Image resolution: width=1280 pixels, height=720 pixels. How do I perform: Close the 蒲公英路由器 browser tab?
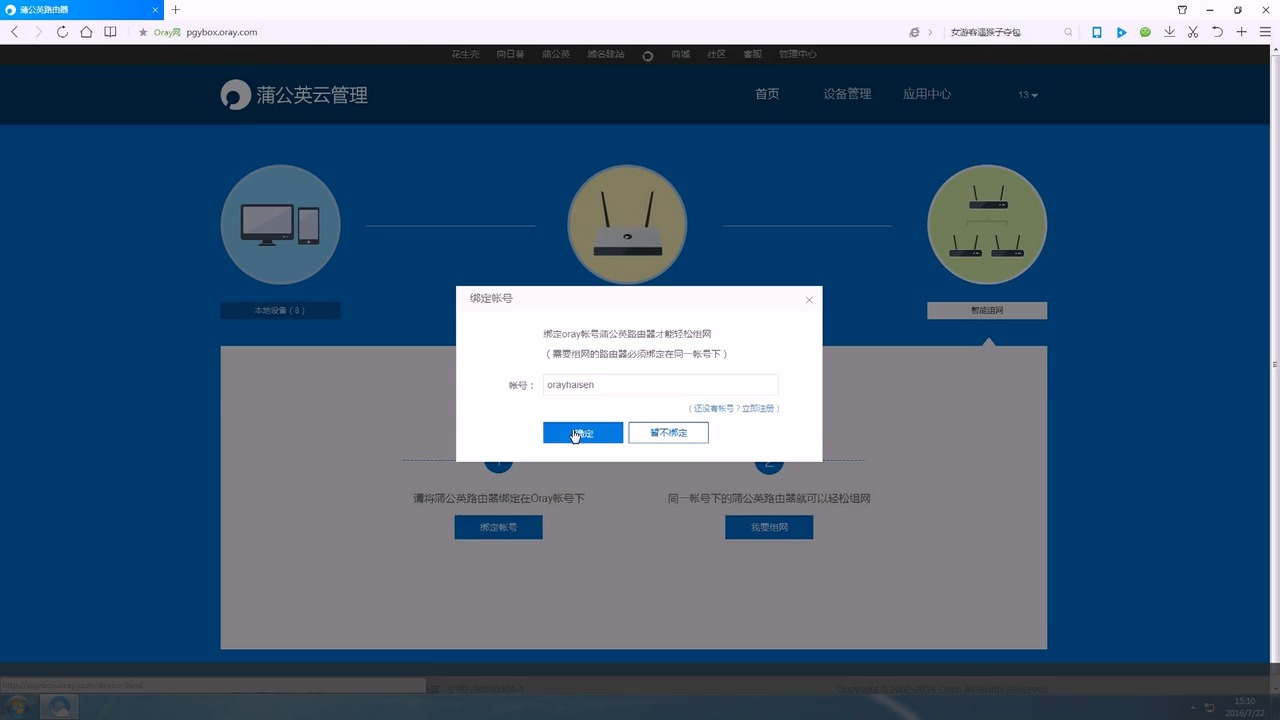coord(154,10)
